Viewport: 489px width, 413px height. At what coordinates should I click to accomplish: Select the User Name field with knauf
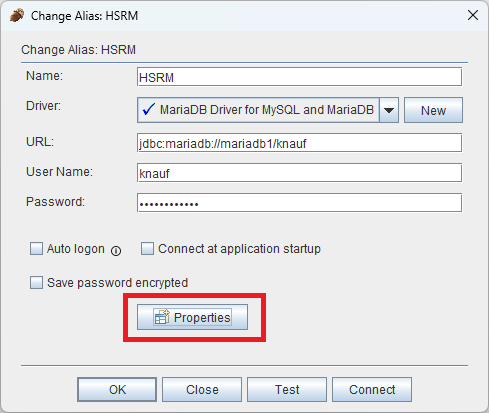(x=299, y=173)
